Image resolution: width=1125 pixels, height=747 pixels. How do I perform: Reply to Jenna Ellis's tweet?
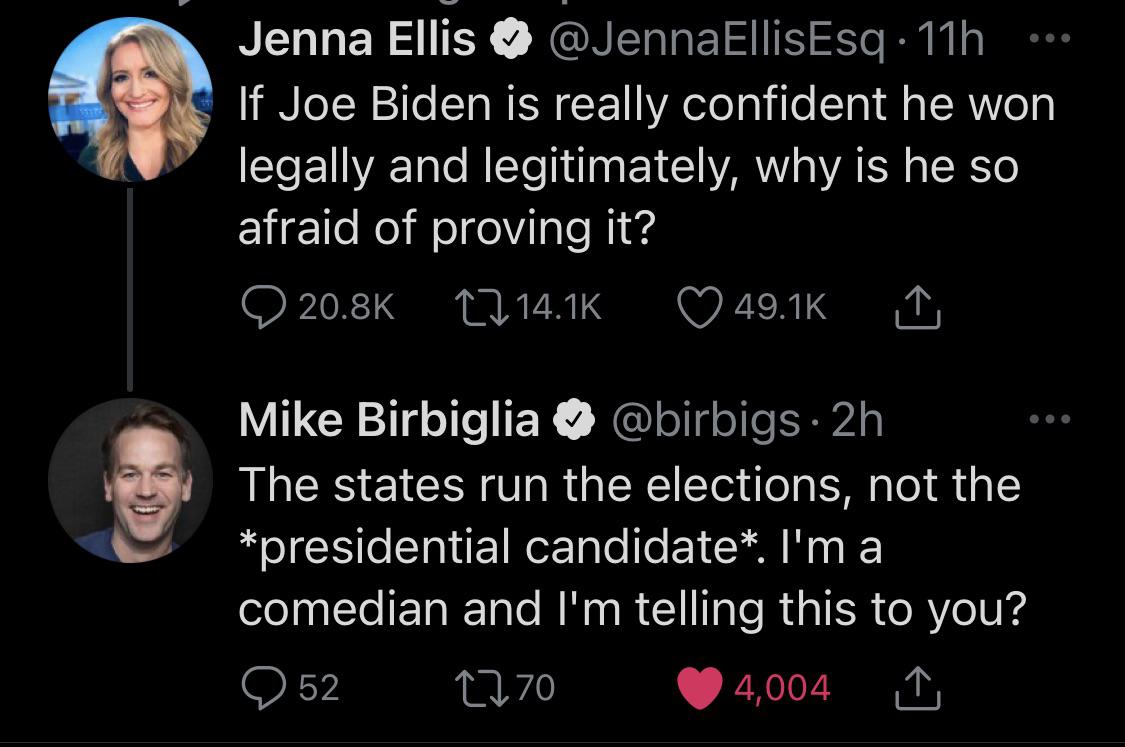[x=264, y=308]
